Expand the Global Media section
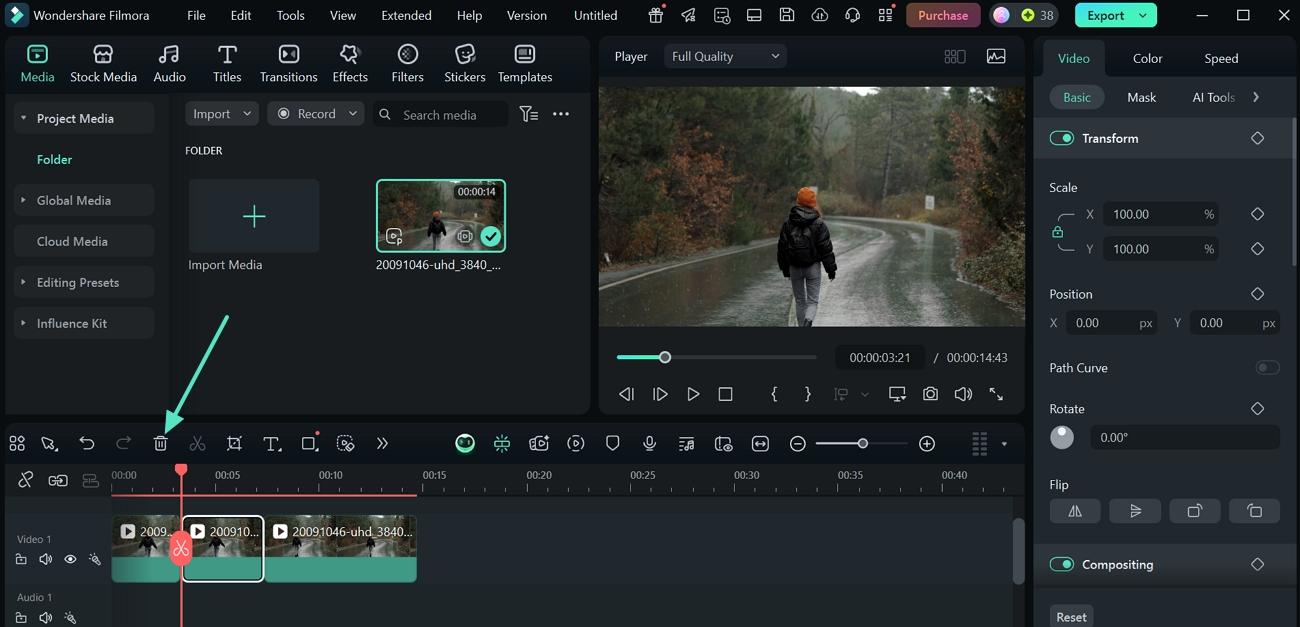 point(23,200)
